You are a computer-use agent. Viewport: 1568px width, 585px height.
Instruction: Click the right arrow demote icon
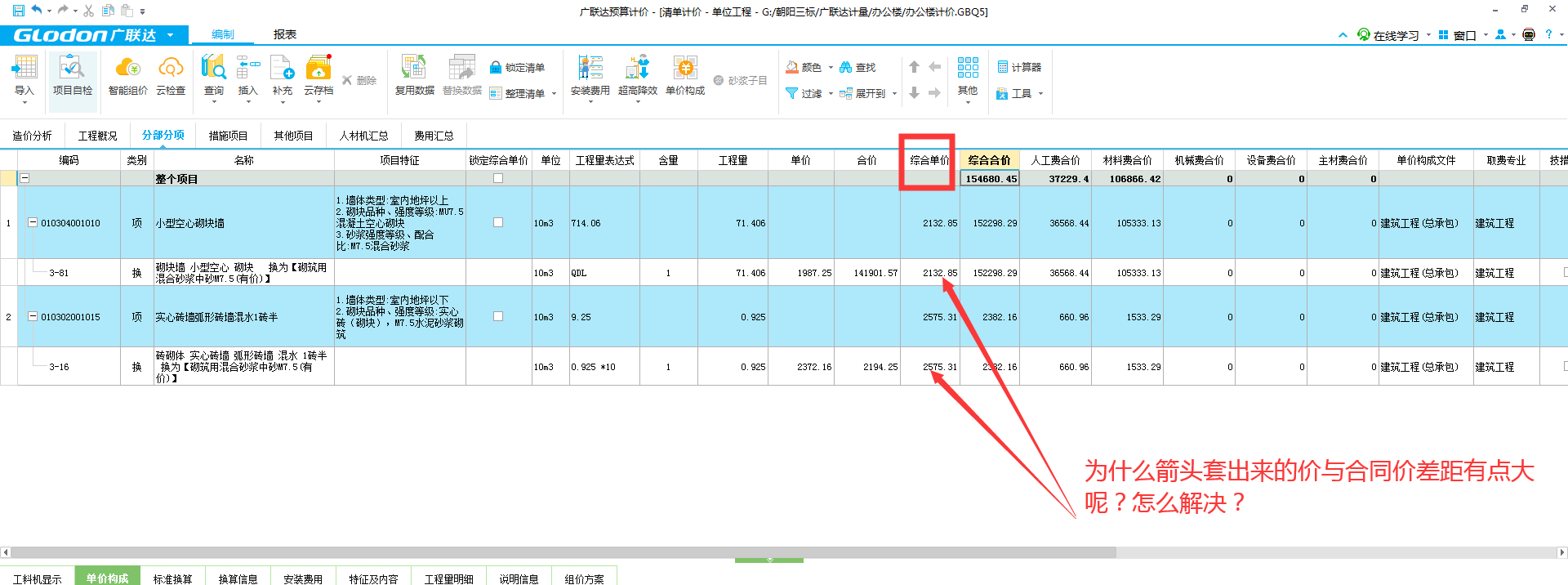[x=935, y=93]
